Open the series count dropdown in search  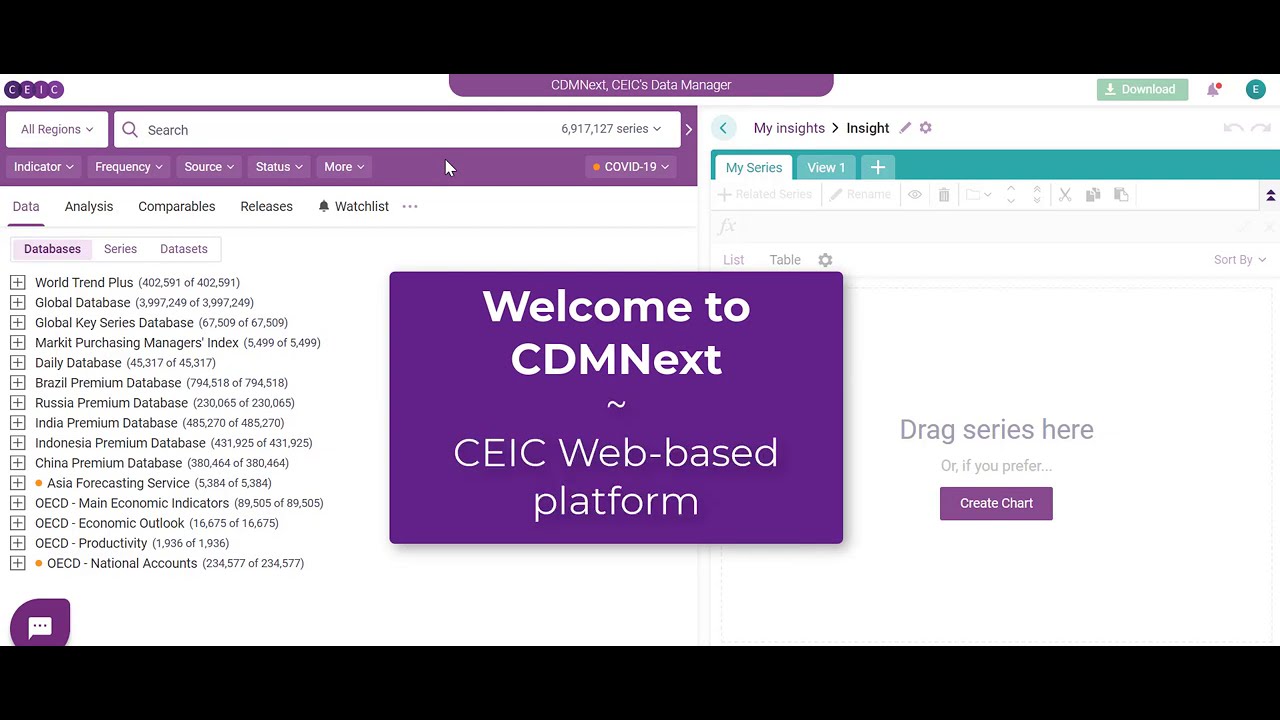611,129
